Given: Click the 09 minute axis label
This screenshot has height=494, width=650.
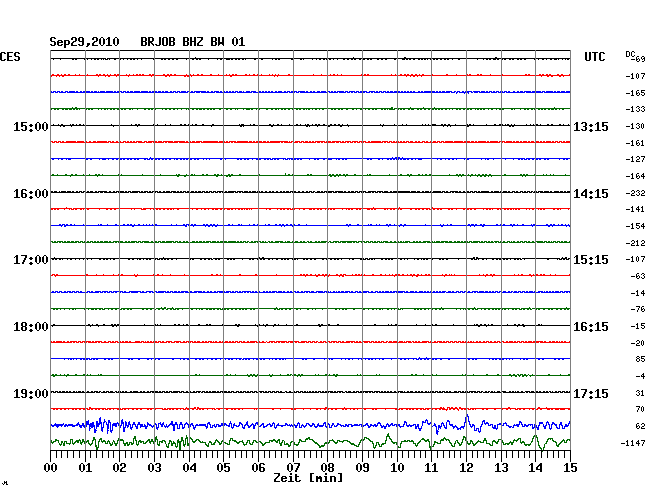Looking at the screenshot, I should [362, 468].
